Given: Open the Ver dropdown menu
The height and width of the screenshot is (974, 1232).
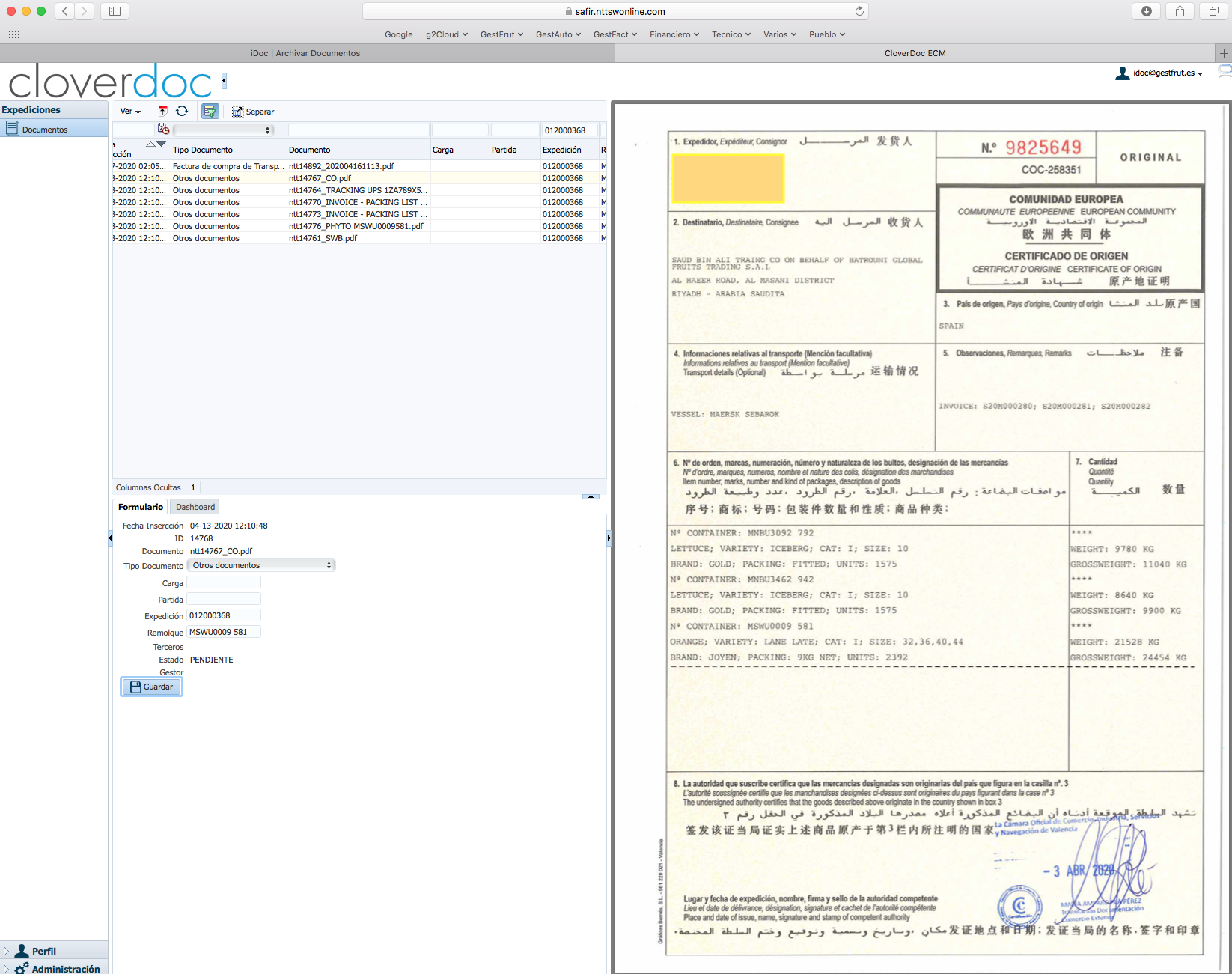Looking at the screenshot, I should click(129, 111).
